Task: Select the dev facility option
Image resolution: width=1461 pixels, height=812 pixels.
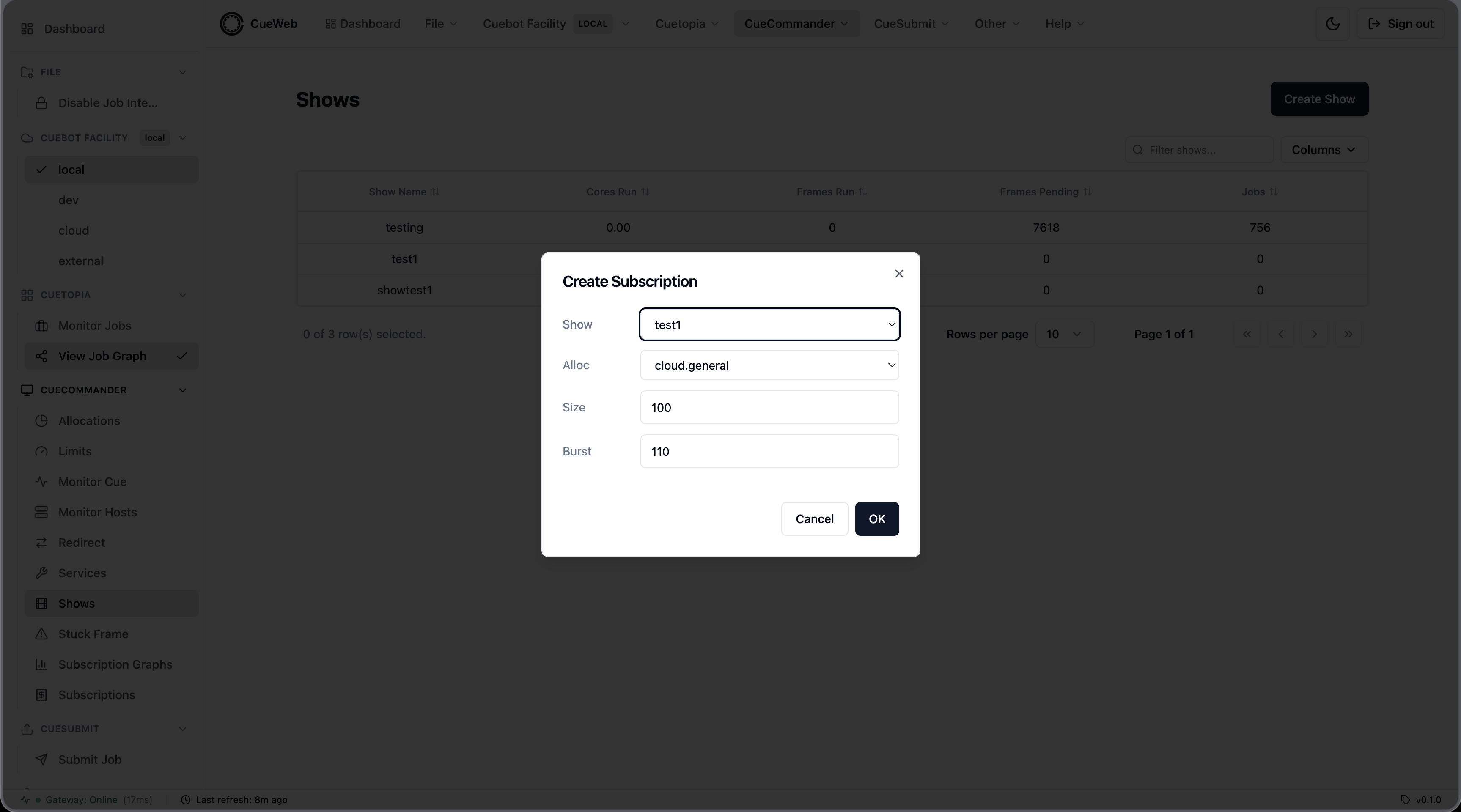Action: (111, 201)
